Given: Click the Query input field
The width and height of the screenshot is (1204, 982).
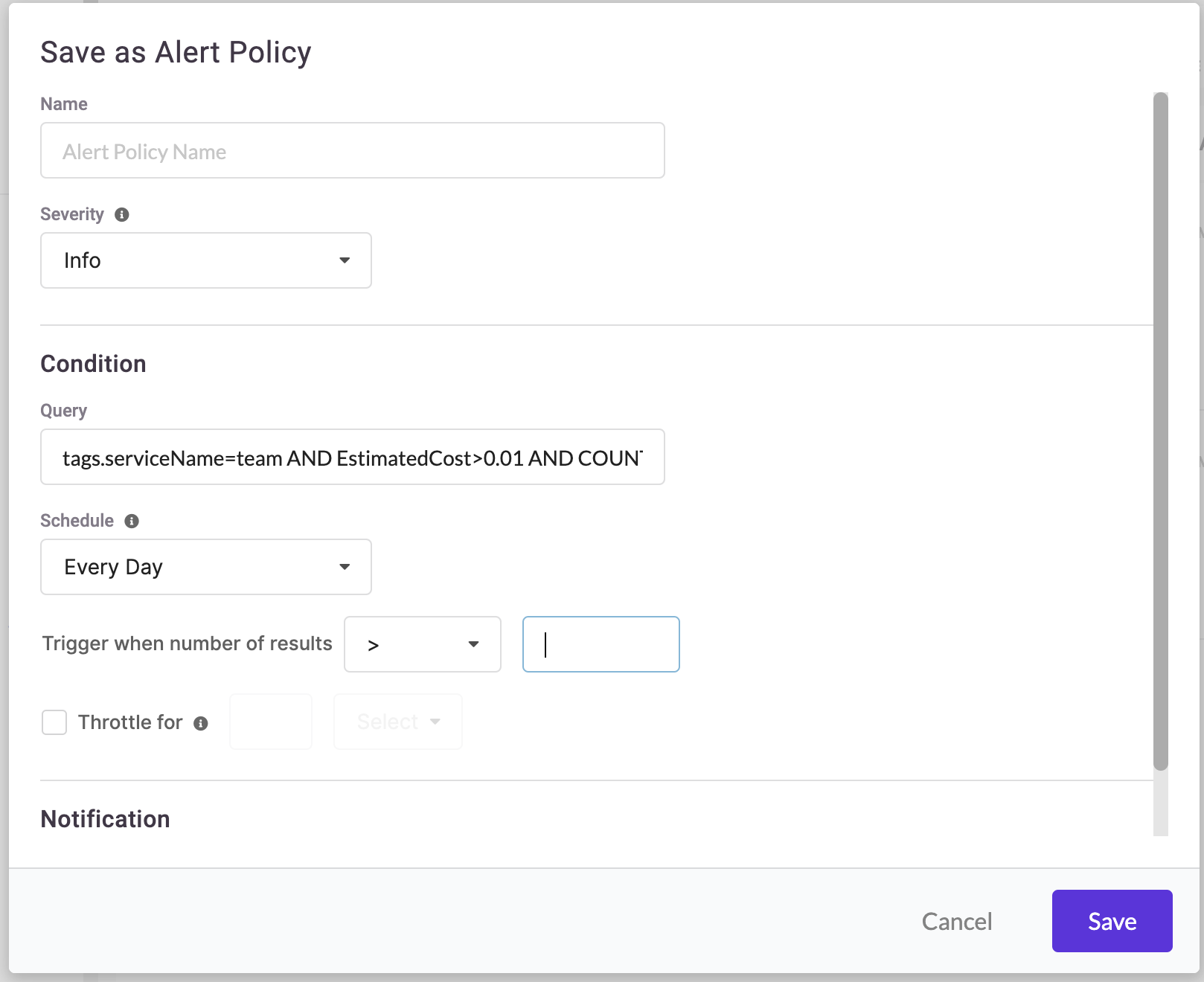Looking at the screenshot, I should click(x=353, y=457).
